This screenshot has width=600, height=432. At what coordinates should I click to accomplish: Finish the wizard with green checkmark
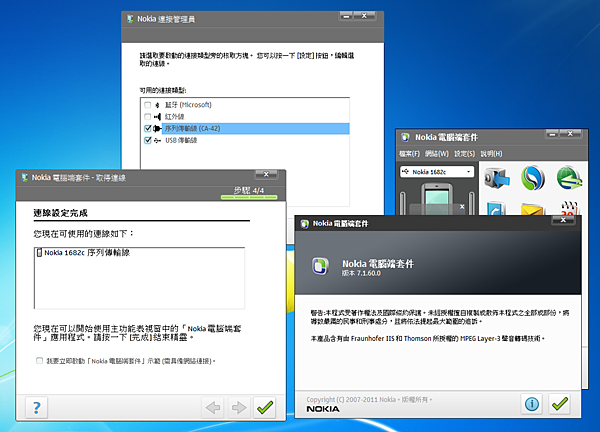265,408
